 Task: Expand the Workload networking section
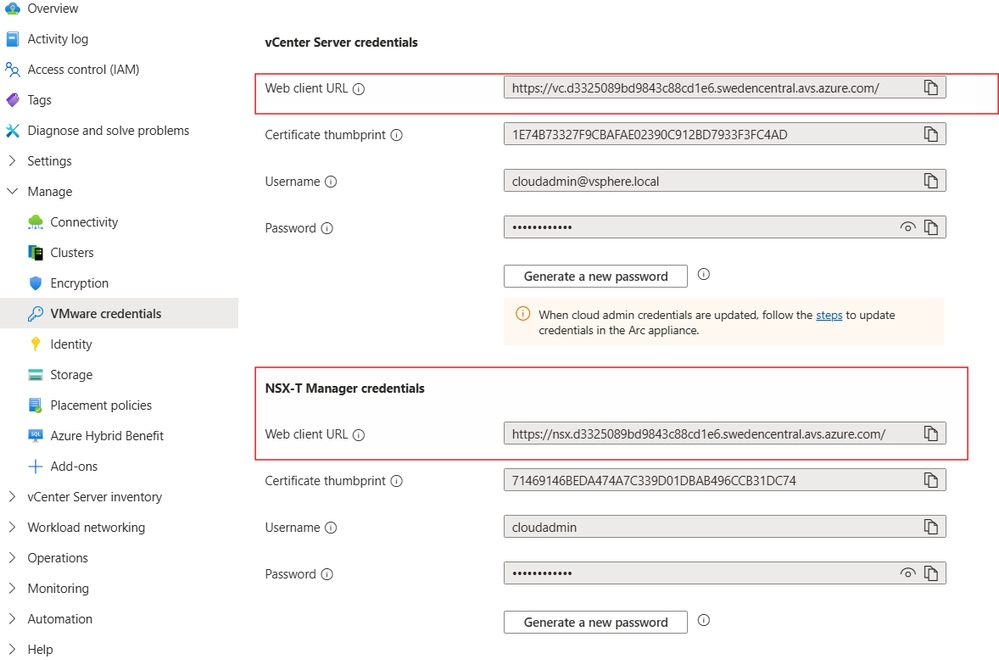12,527
